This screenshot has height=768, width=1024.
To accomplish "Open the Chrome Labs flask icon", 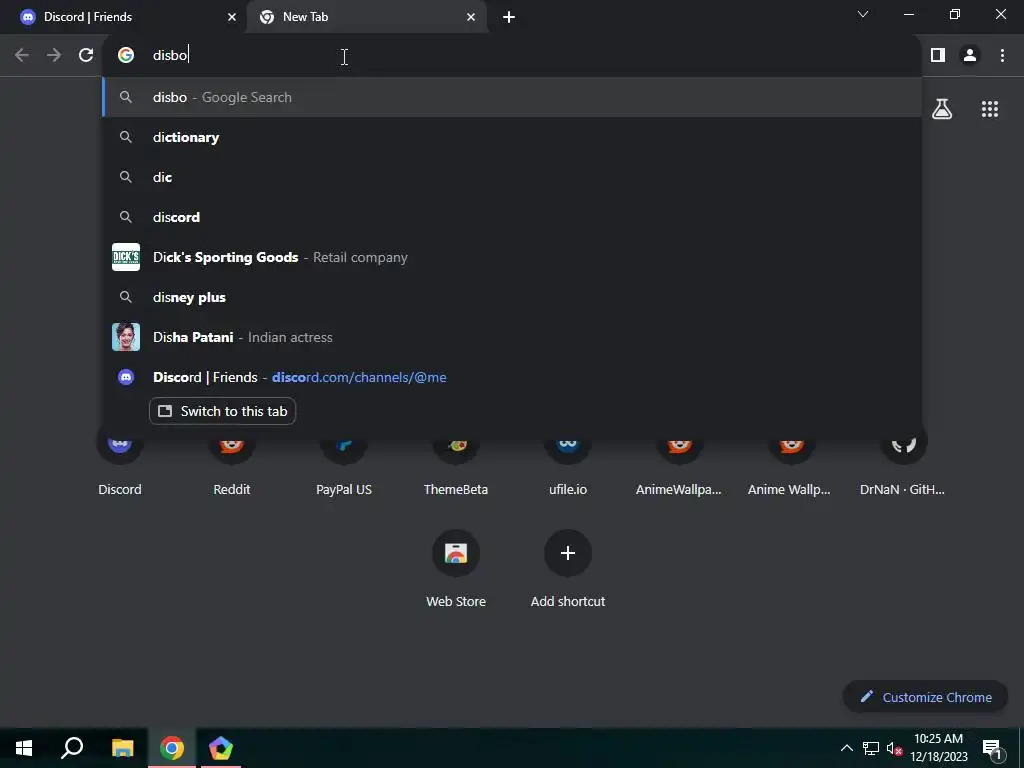I will [x=942, y=109].
